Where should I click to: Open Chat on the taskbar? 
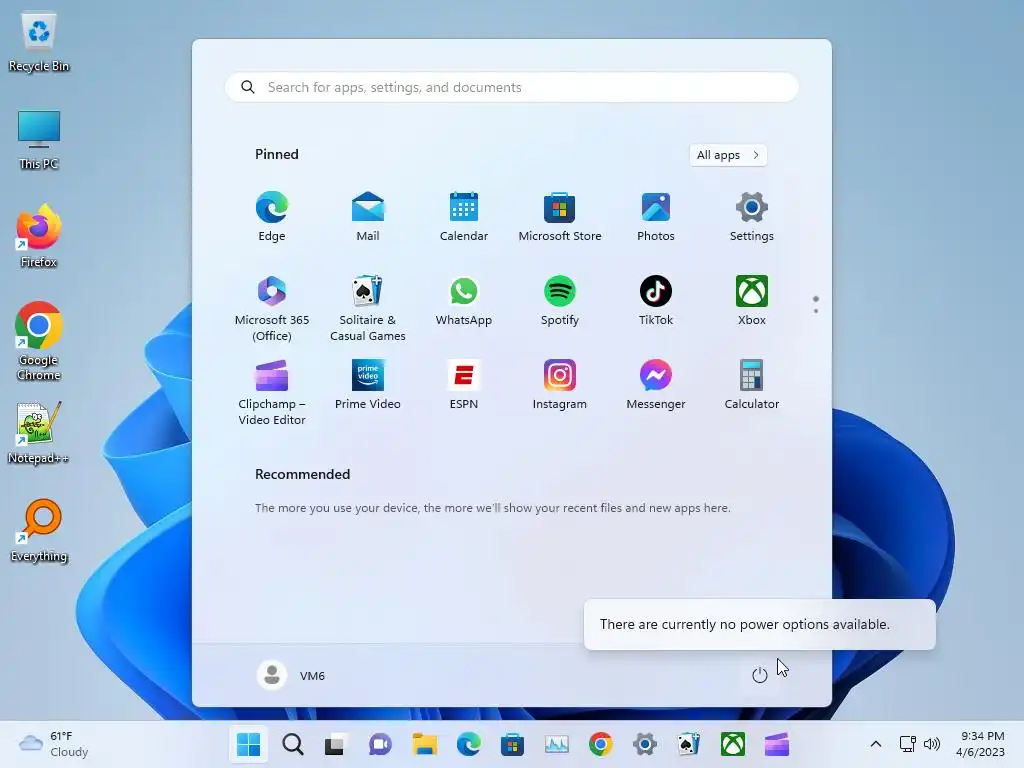coord(380,744)
